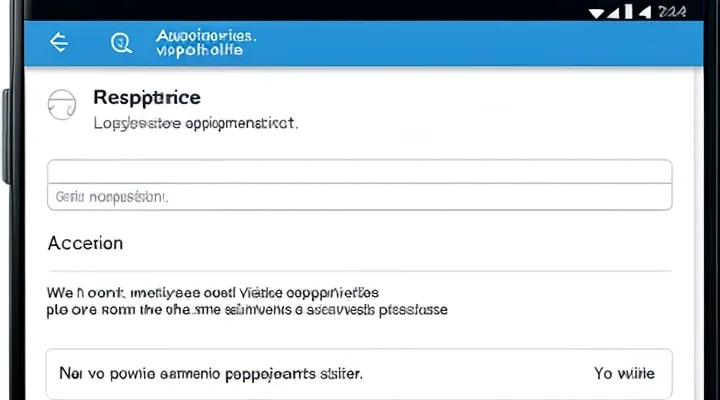
Task: Tap the subtitle line under Respptrice
Action: (x=195, y=125)
